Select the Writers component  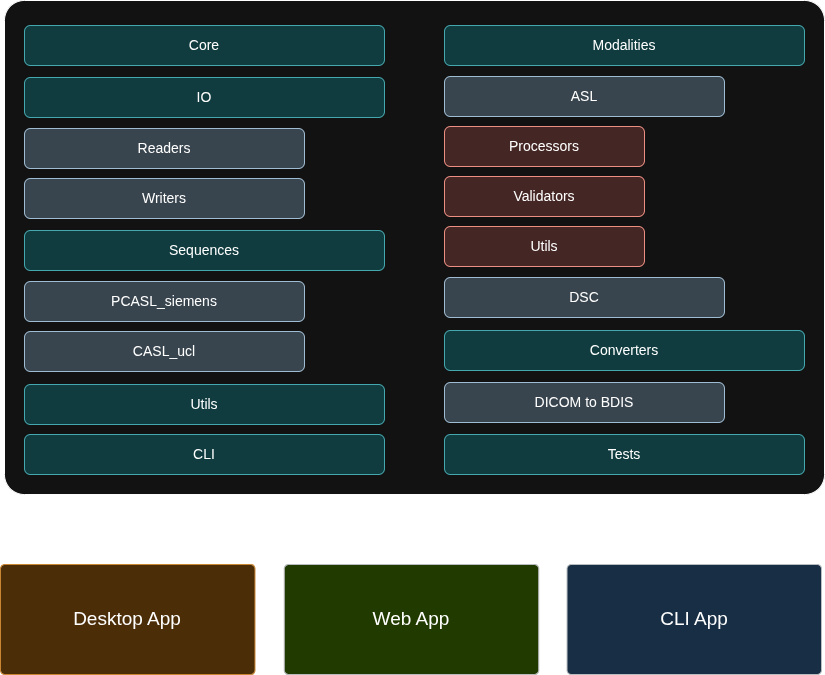pyautogui.click(x=164, y=198)
